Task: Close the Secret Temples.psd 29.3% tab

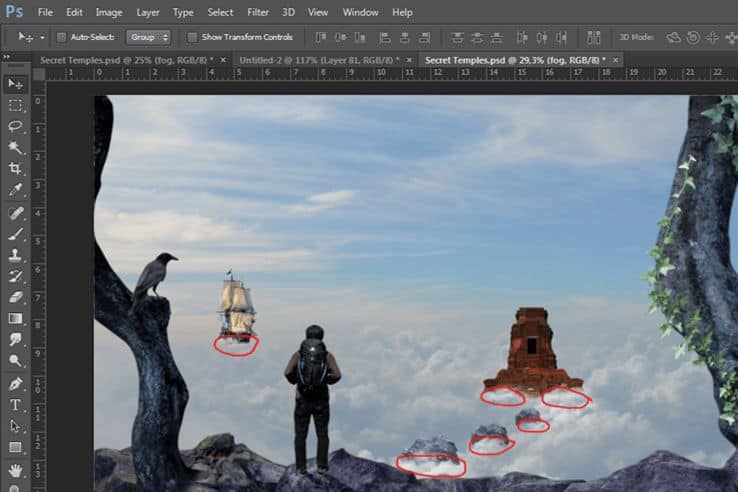Action: pos(615,60)
